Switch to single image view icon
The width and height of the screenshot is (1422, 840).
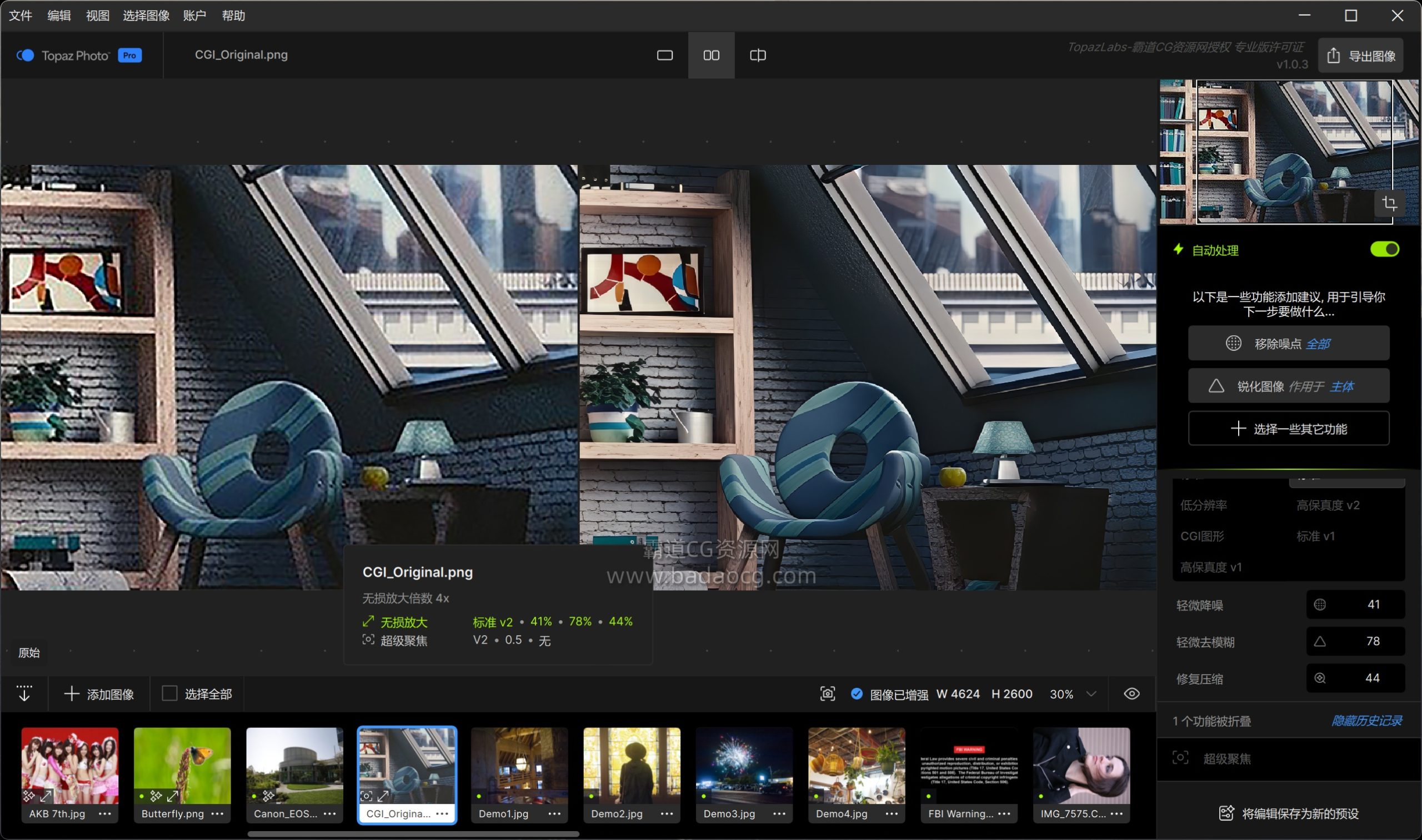[664, 56]
